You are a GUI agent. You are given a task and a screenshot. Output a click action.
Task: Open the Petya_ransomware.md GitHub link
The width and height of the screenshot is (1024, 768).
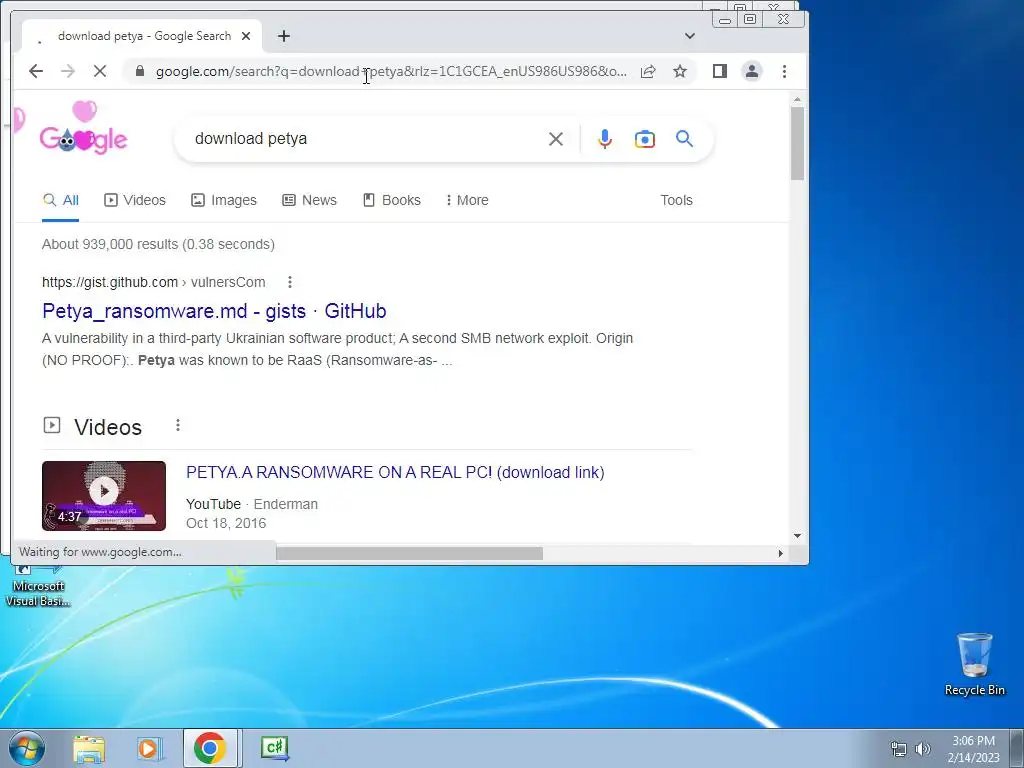(214, 311)
